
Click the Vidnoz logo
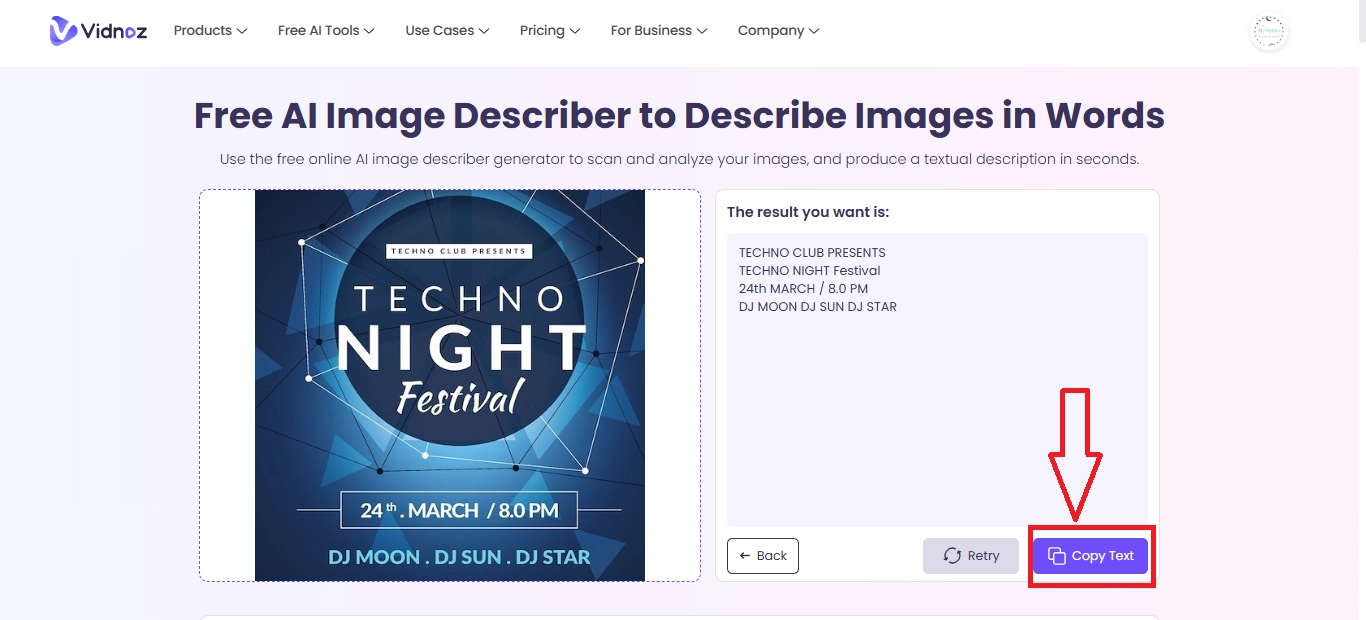coord(98,31)
